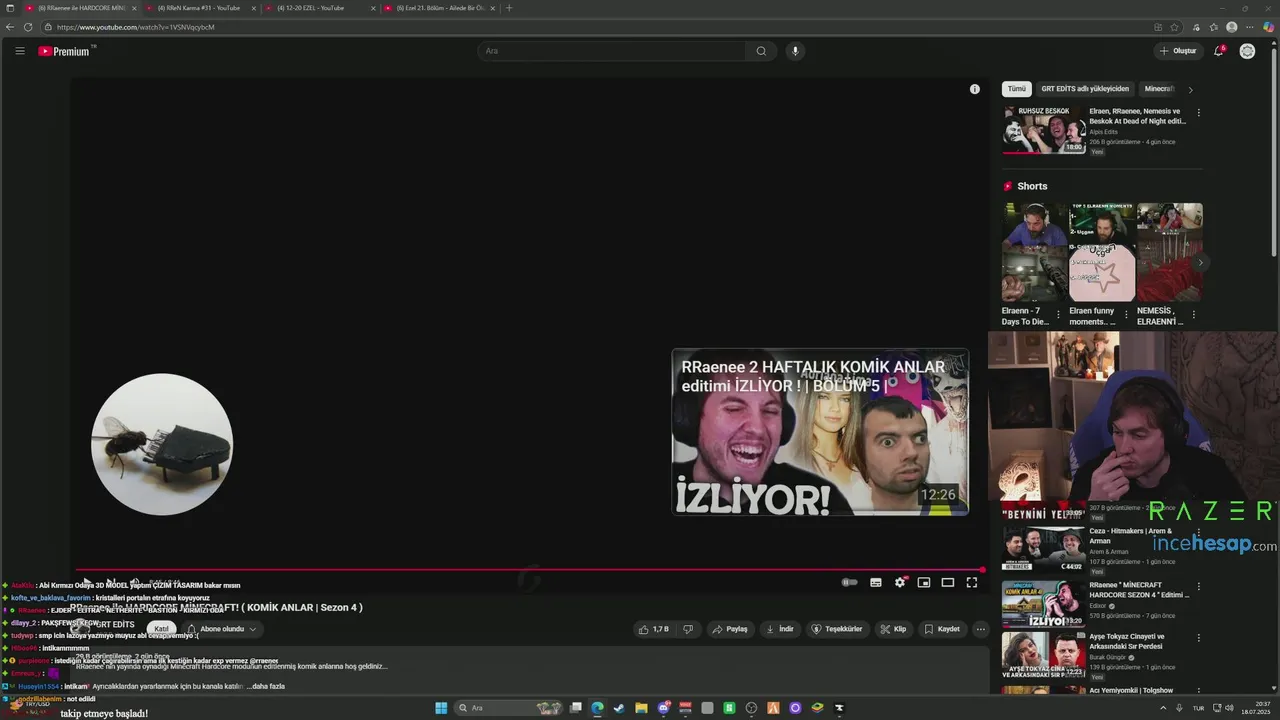Go to the YouTube Premium home logo
The width and height of the screenshot is (1280, 720).
65,51
